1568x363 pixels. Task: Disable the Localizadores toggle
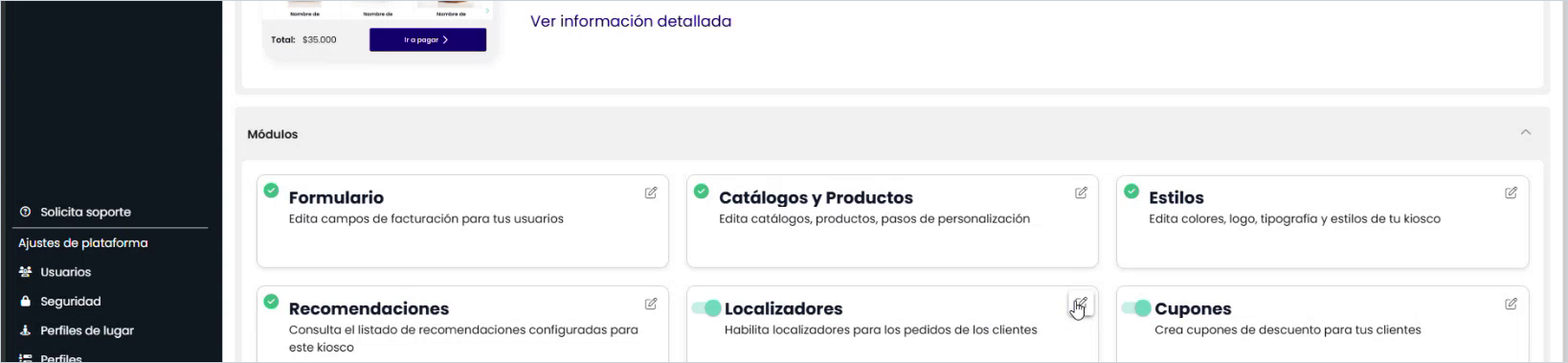(x=706, y=307)
